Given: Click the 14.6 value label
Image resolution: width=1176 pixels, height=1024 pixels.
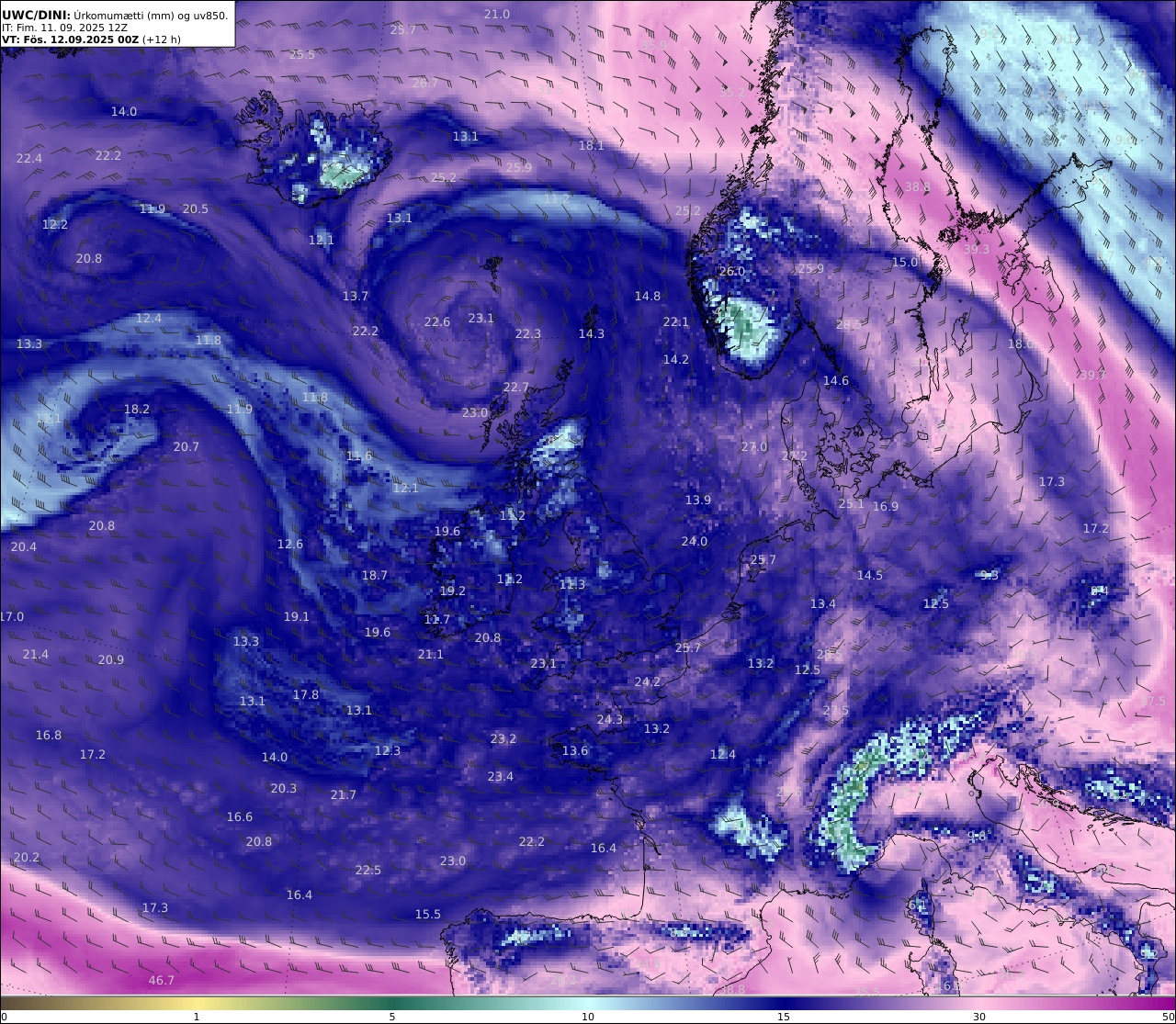Looking at the screenshot, I should pos(836,380).
